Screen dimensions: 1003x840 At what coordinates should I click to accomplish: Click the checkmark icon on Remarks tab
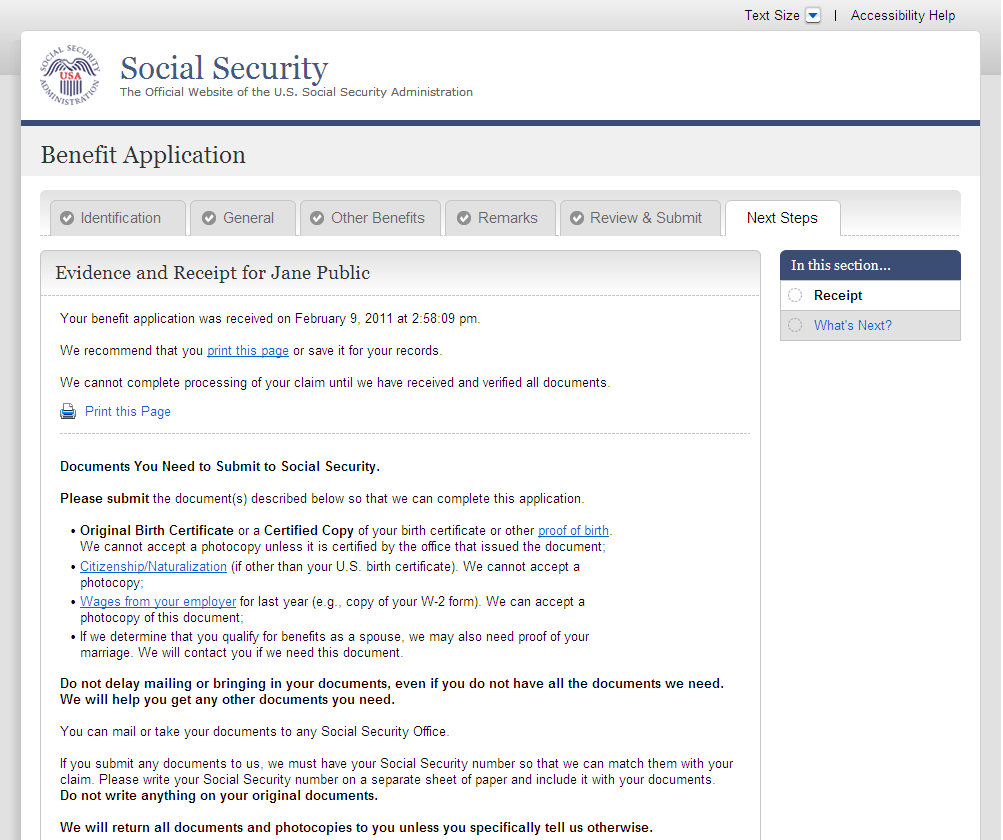[464, 218]
